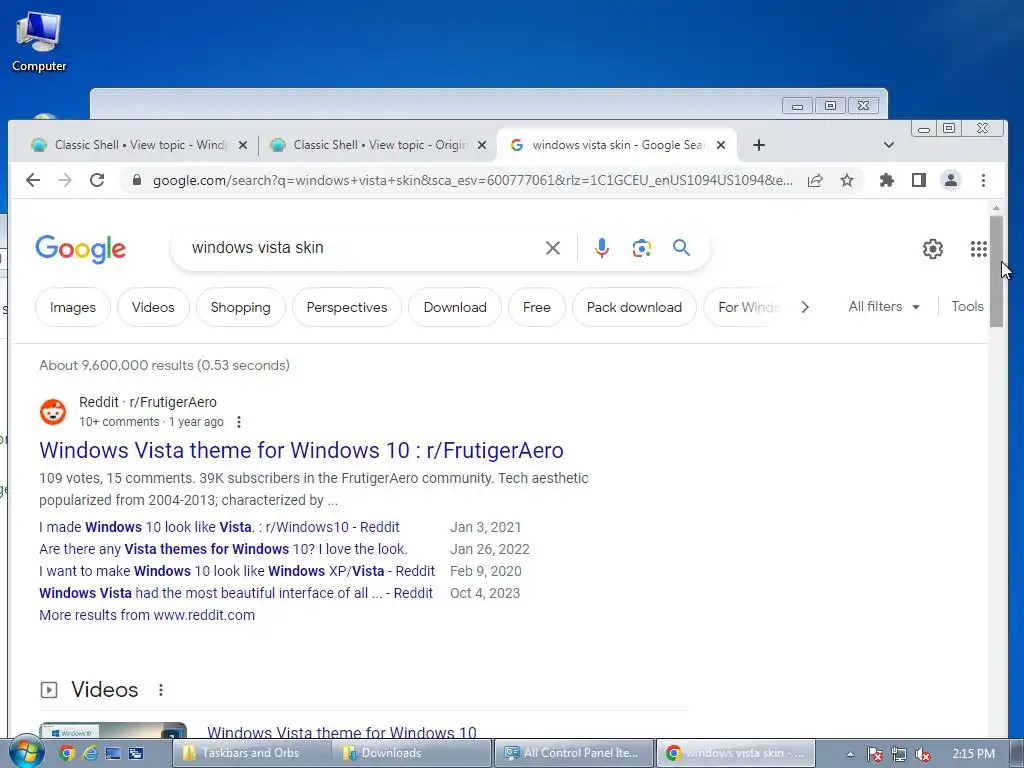Close the first Classic Shell tab
Image resolution: width=1024 pixels, height=768 pixels.
tap(243, 145)
